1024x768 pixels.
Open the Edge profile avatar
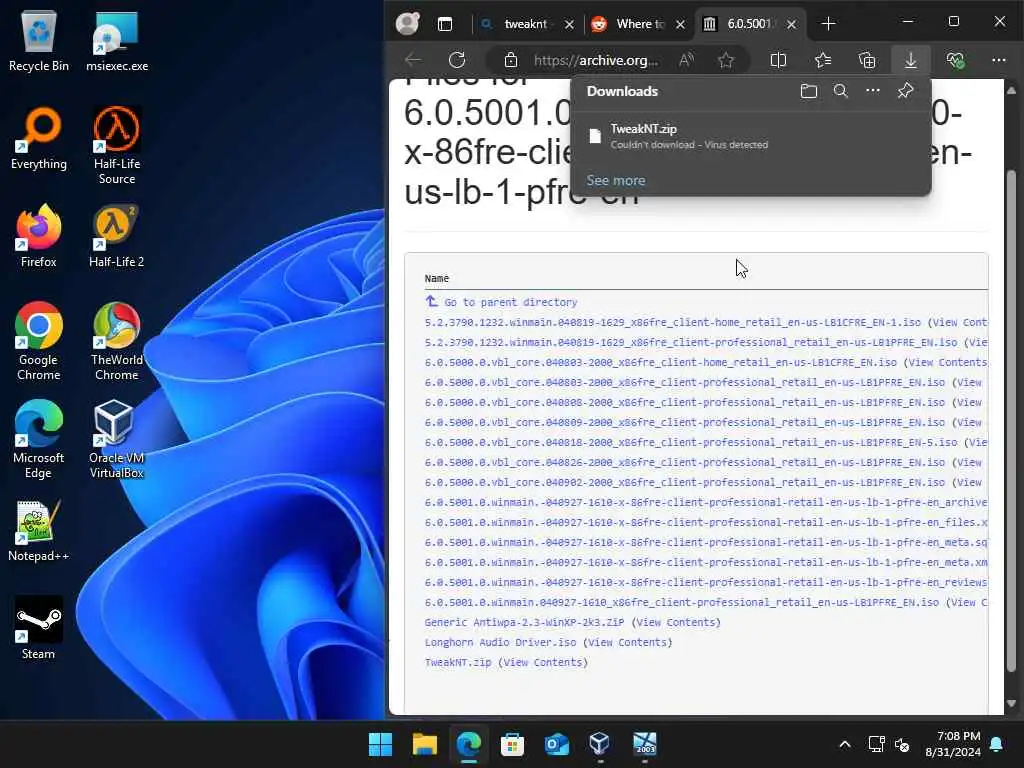pos(408,24)
